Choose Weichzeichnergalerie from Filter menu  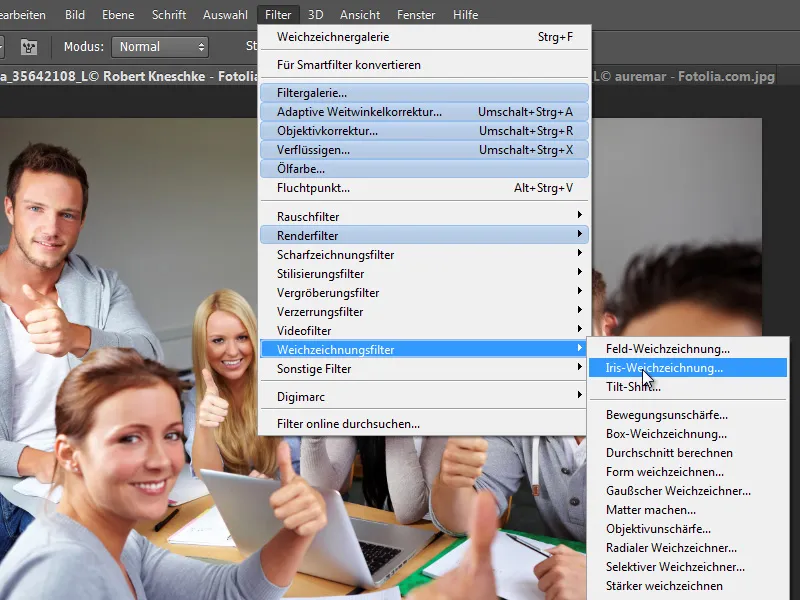pyautogui.click(x=424, y=37)
